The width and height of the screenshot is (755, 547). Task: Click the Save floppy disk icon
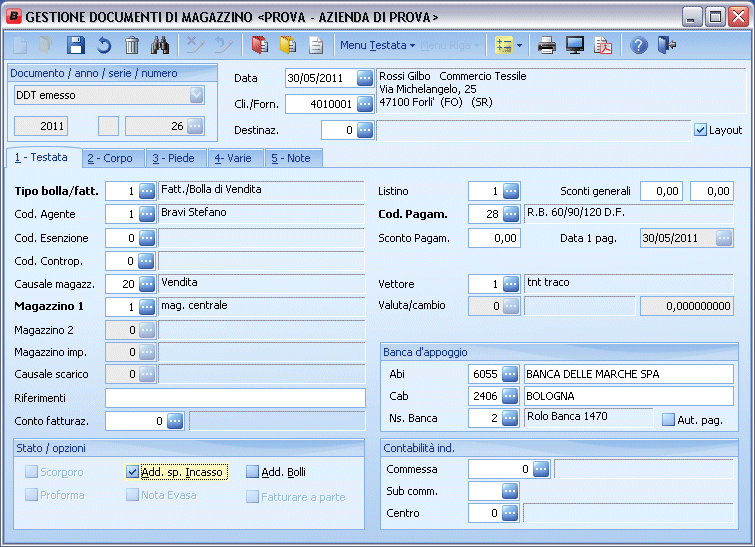[76, 45]
